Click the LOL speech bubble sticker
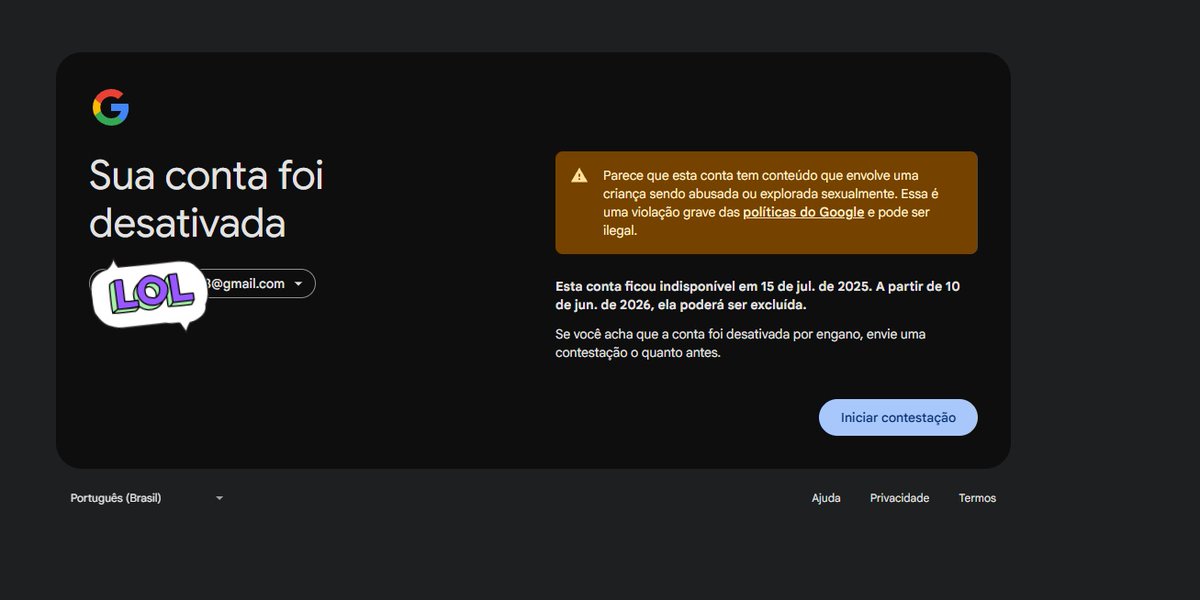The width and height of the screenshot is (1200, 600). [x=146, y=292]
